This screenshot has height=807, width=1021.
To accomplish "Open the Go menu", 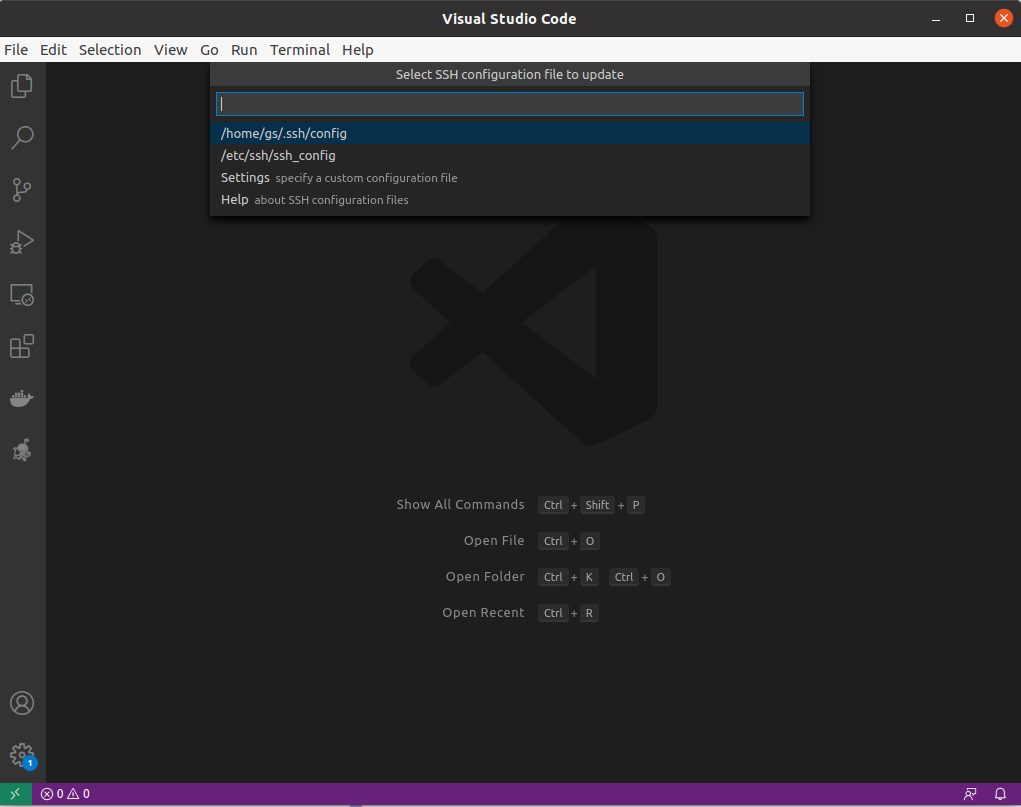I will pyautogui.click(x=209, y=50).
